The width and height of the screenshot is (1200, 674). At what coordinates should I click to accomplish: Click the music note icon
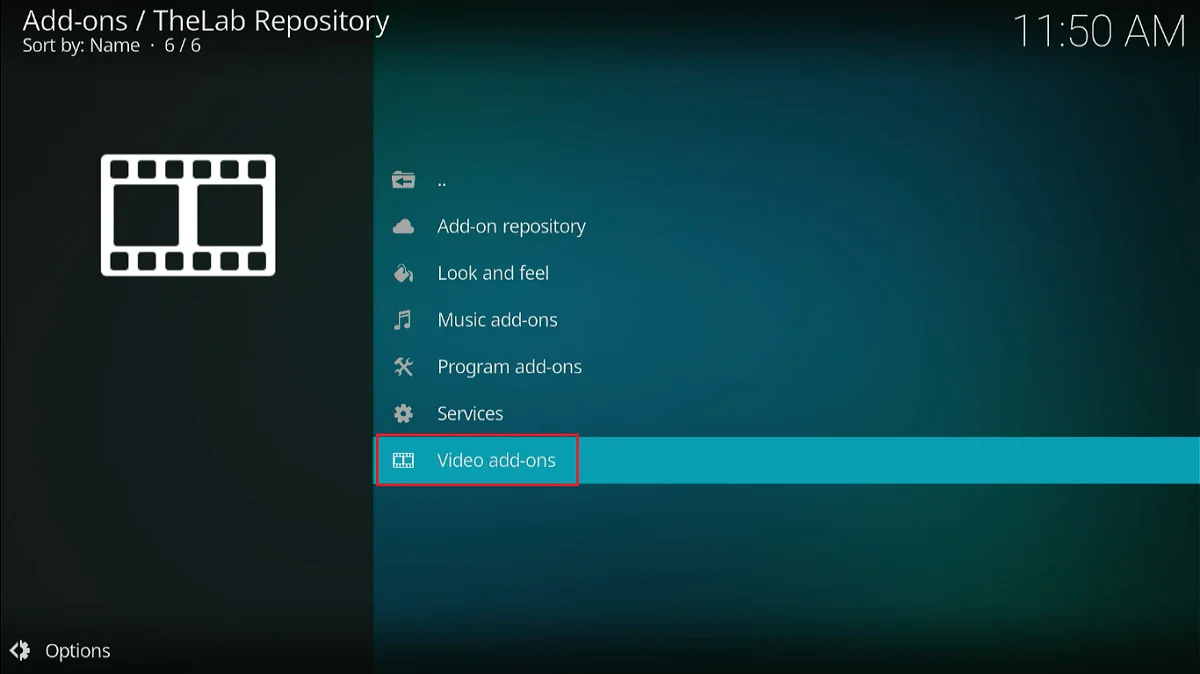coord(403,320)
